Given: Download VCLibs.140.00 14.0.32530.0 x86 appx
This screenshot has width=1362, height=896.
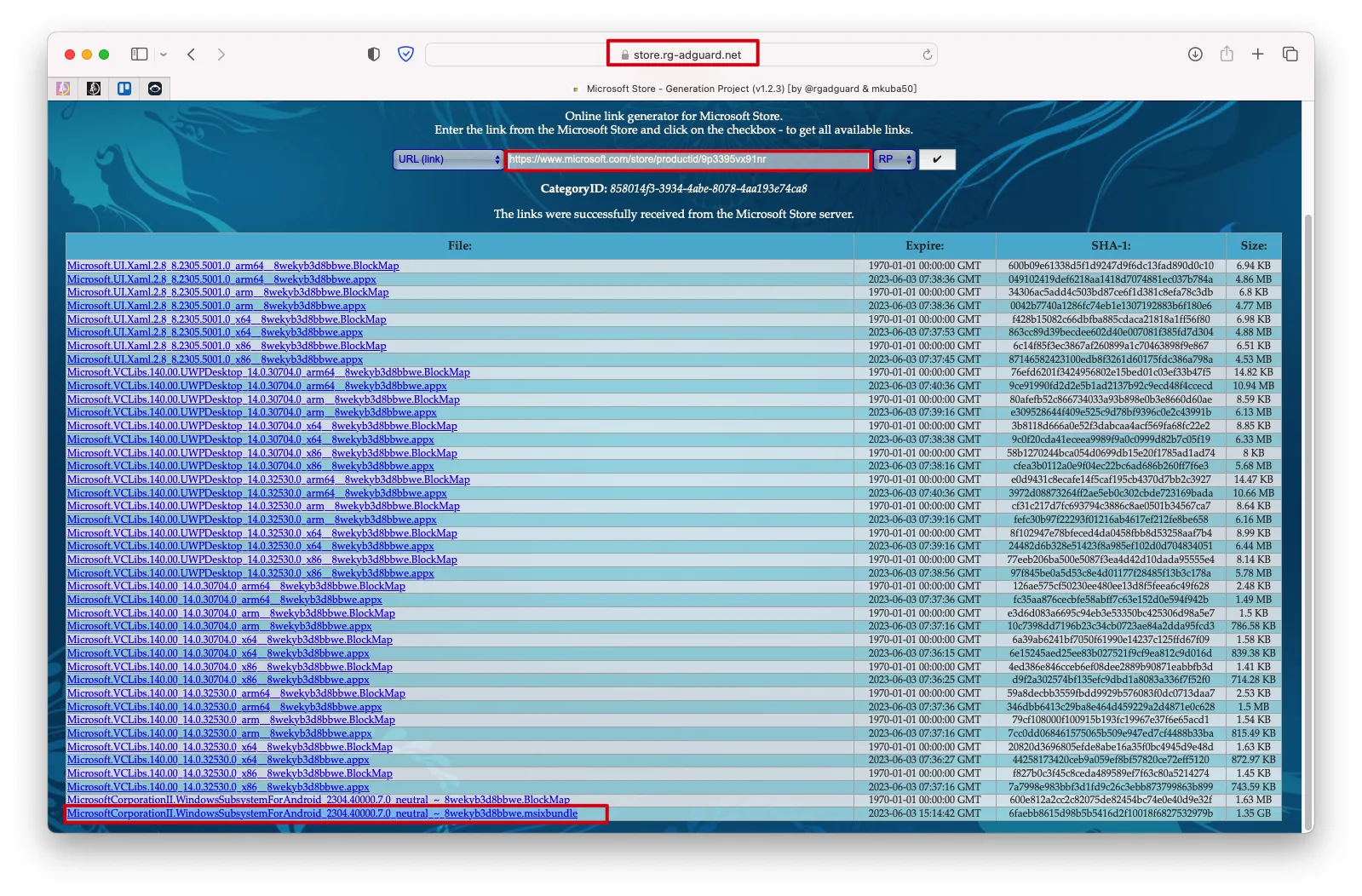Looking at the screenshot, I should 218,787.
